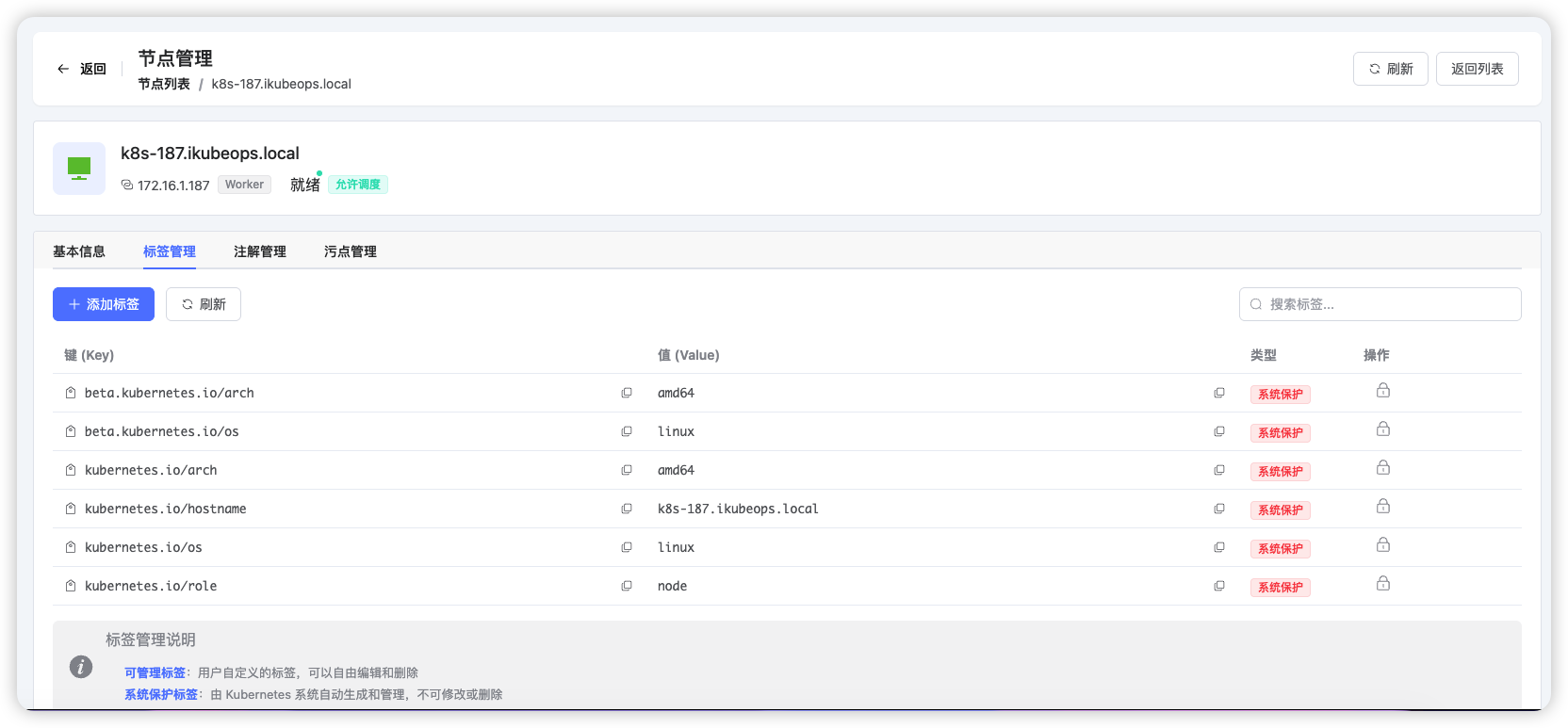Click 返回列表 button in header

1477,69
